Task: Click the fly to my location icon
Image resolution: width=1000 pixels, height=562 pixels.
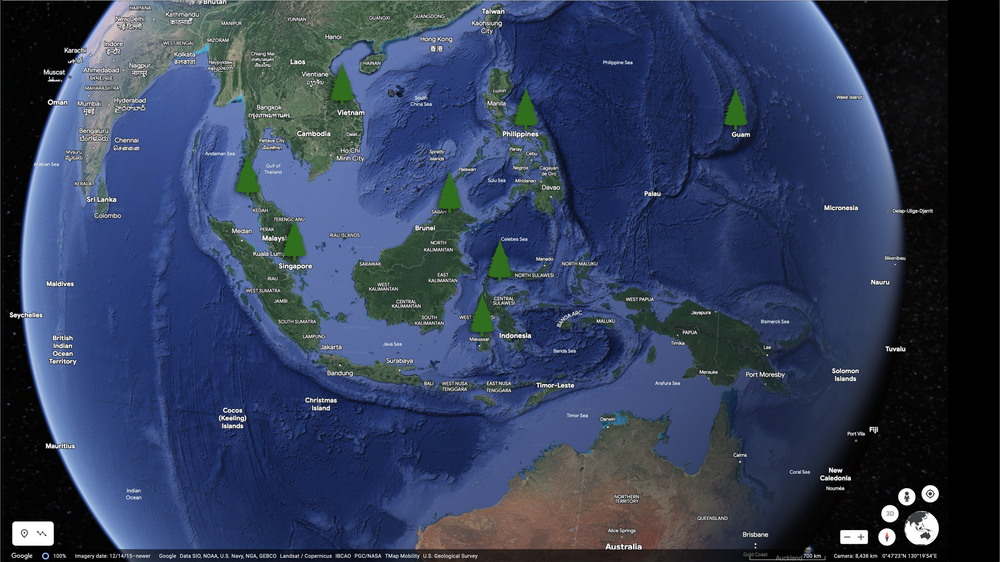Action: click(x=930, y=494)
